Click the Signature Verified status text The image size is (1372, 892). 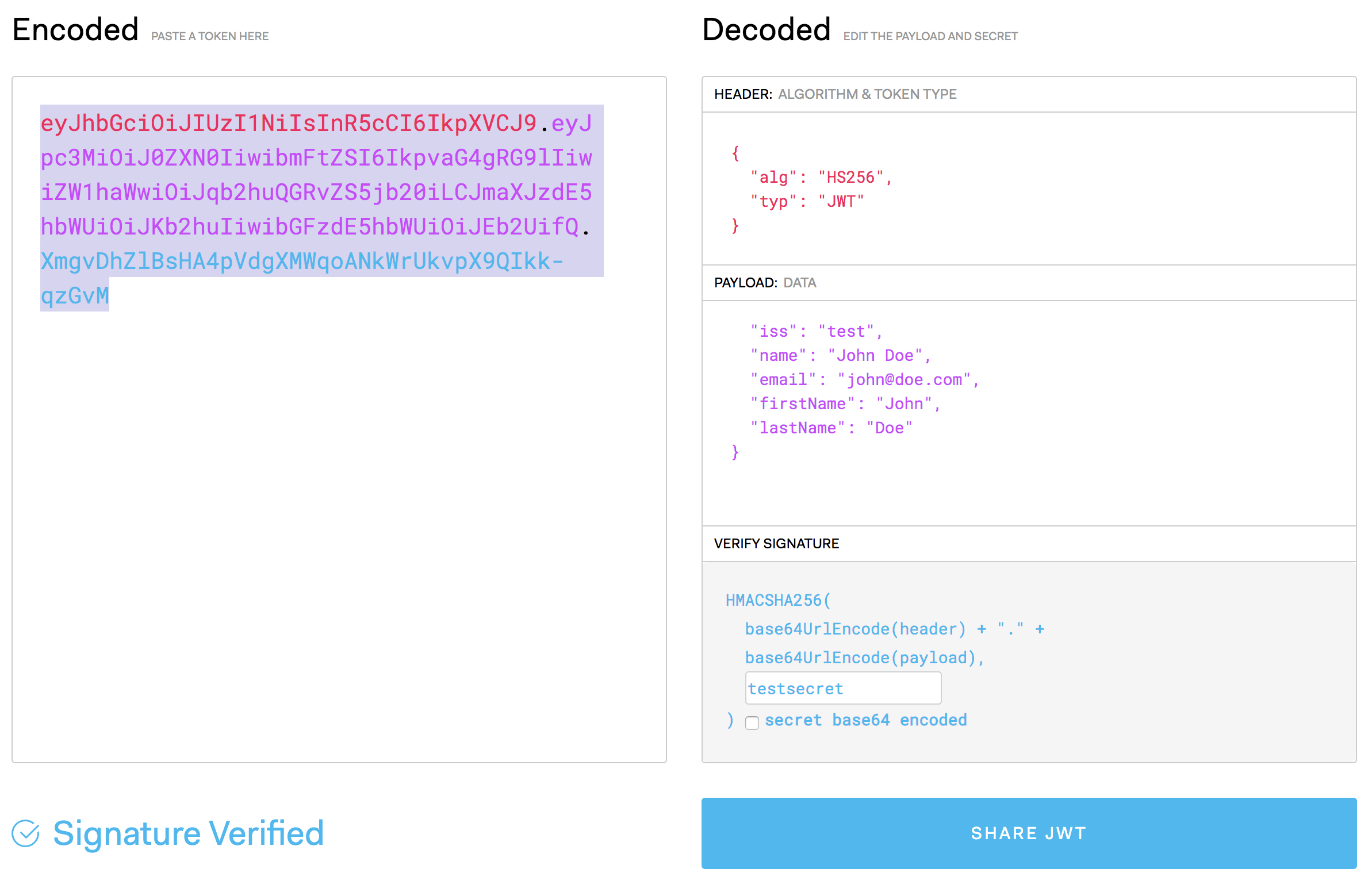188,833
